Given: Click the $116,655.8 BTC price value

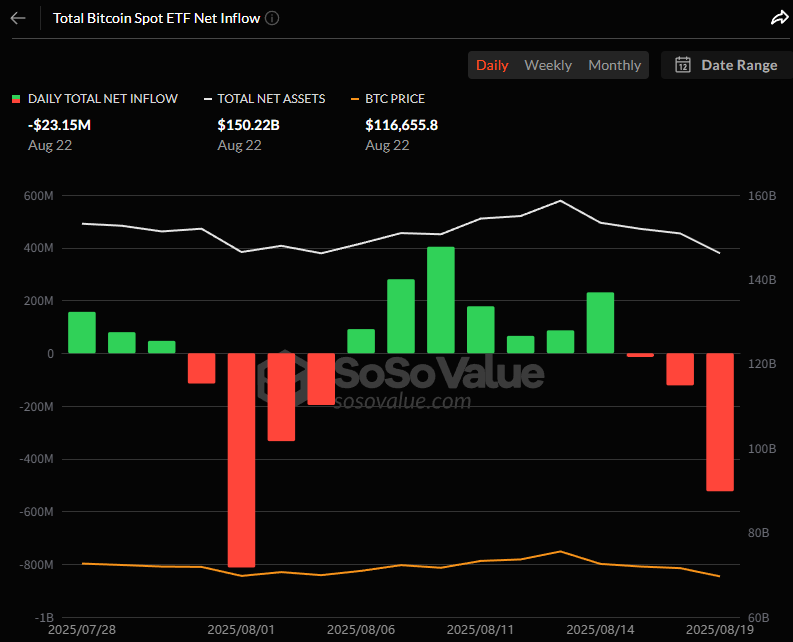Looking at the screenshot, I should coord(402,125).
